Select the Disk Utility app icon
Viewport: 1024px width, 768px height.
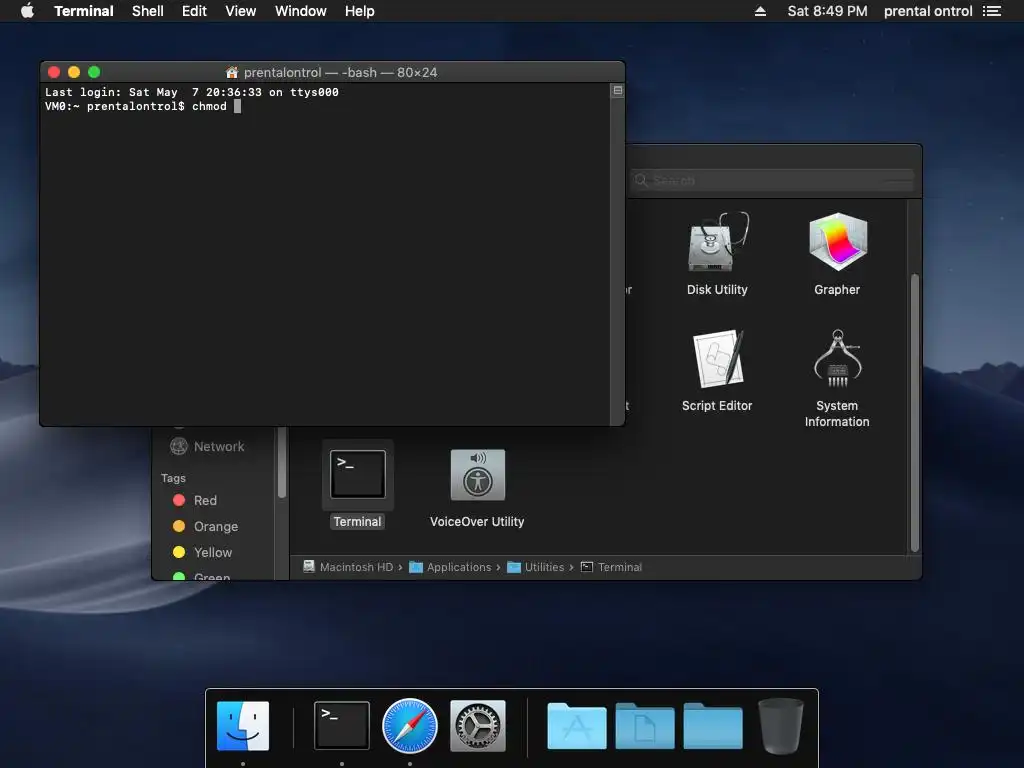tap(718, 242)
